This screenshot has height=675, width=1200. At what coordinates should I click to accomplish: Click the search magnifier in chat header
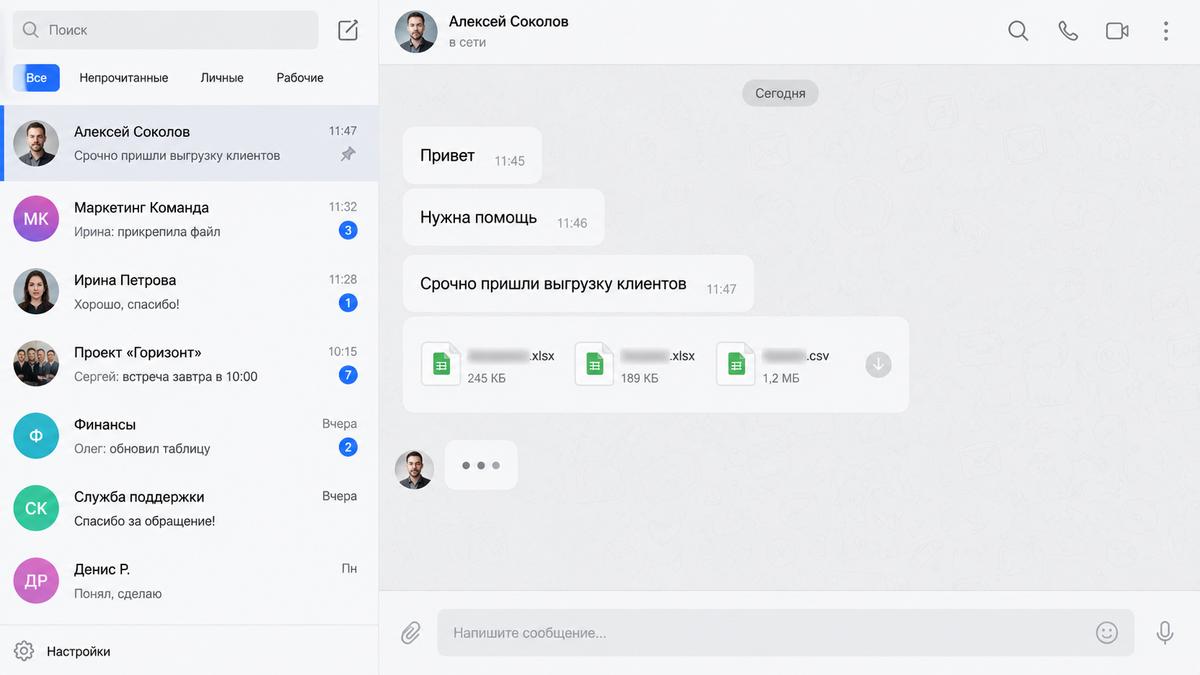point(1018,31)
